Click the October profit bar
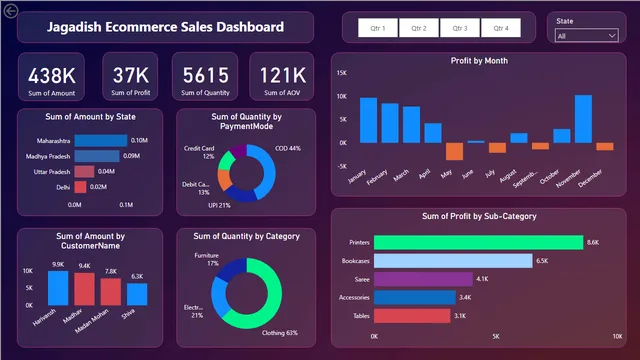The image size is (640, 360). click(x=562, y=136)
